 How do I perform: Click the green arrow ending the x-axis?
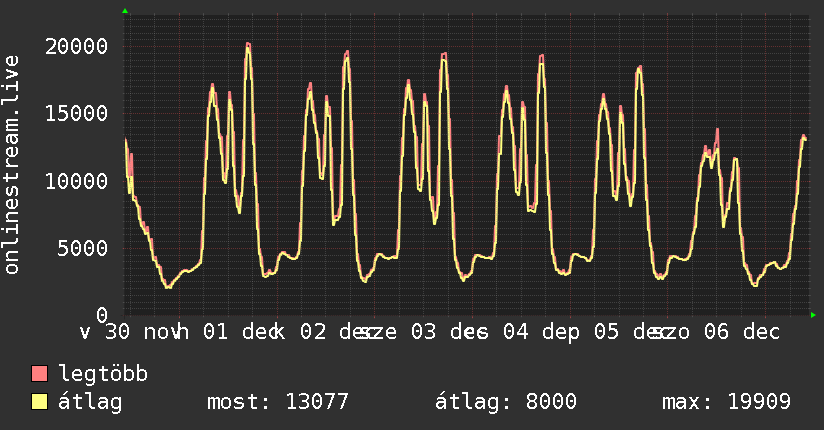[814, 315]
